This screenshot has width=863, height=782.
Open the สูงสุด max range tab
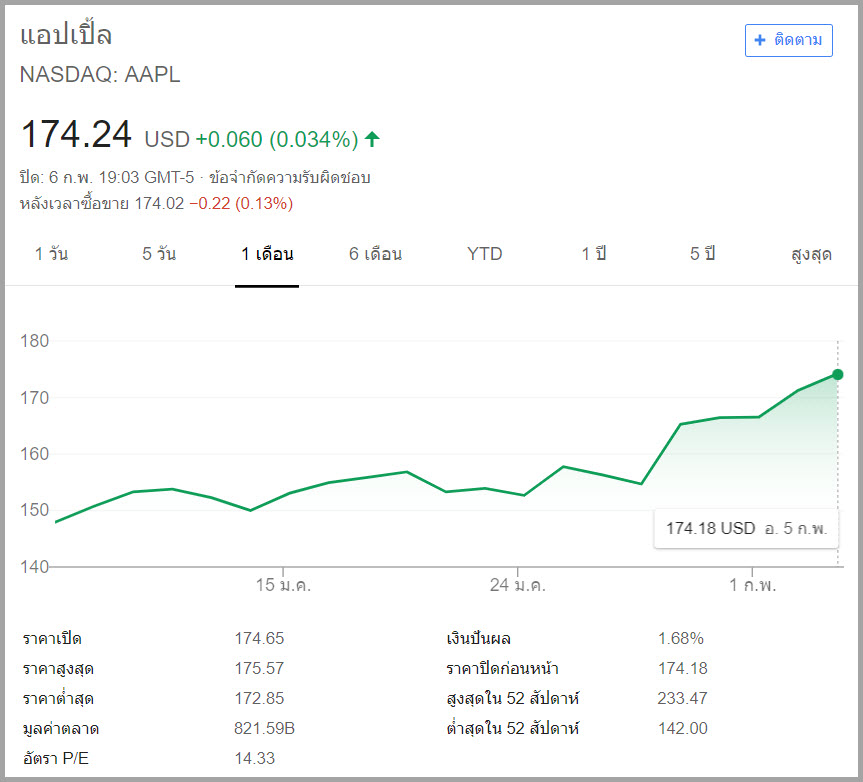coord(811,254)
